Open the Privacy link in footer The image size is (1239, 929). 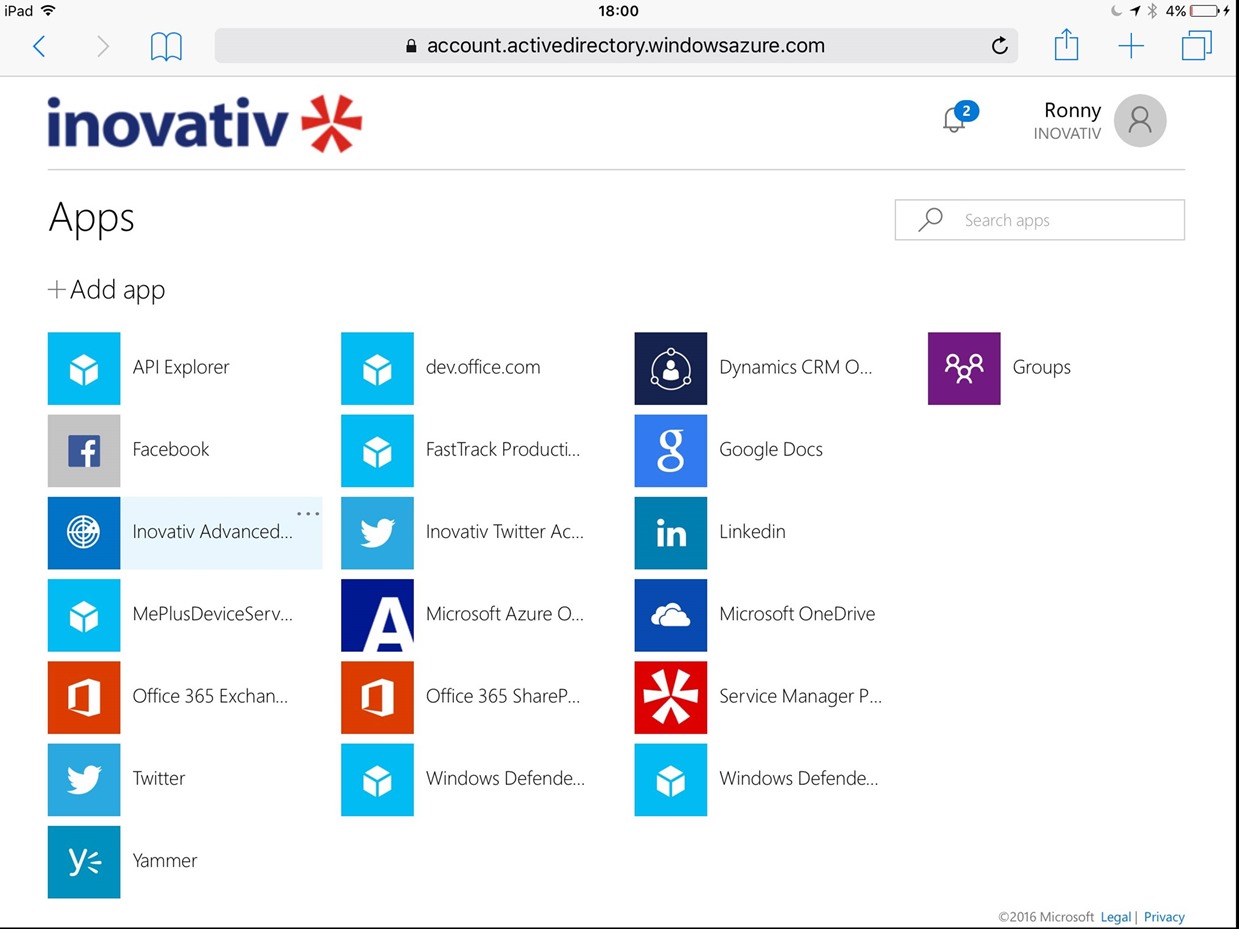coord(1164,917)
